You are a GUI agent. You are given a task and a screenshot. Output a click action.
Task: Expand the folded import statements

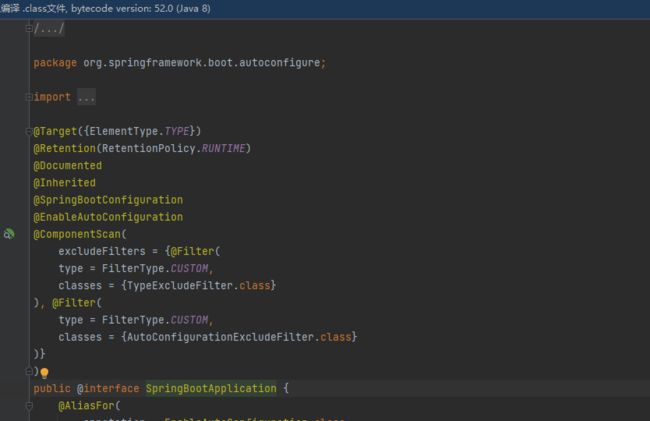(x=29, y=97)
